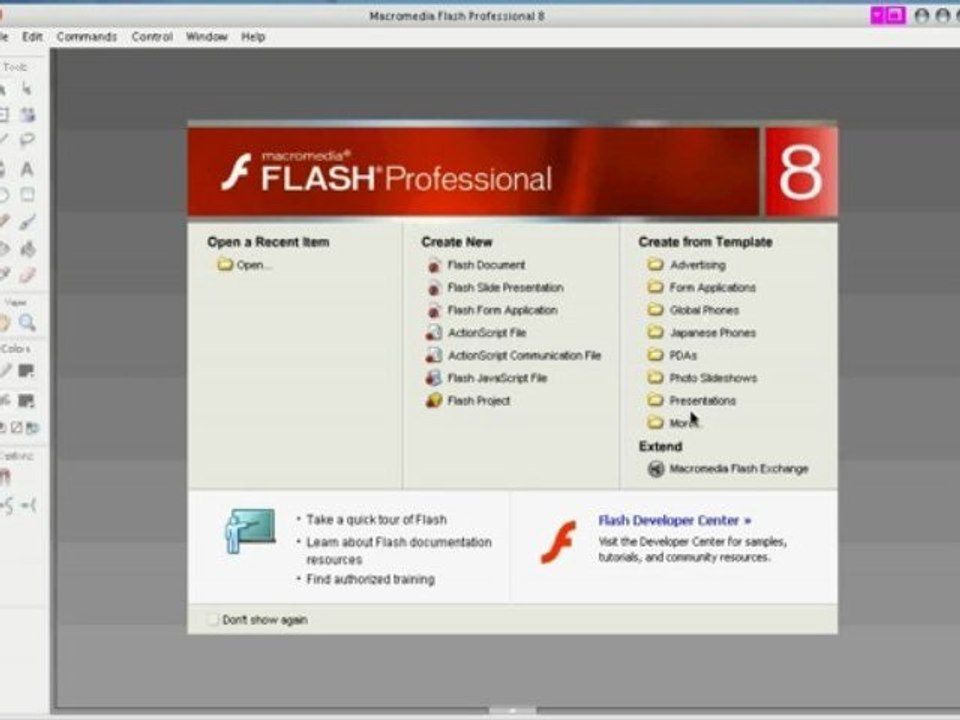Create a new Flash Form Application
This screenshot has height=720, width=960.
[502, 310]
